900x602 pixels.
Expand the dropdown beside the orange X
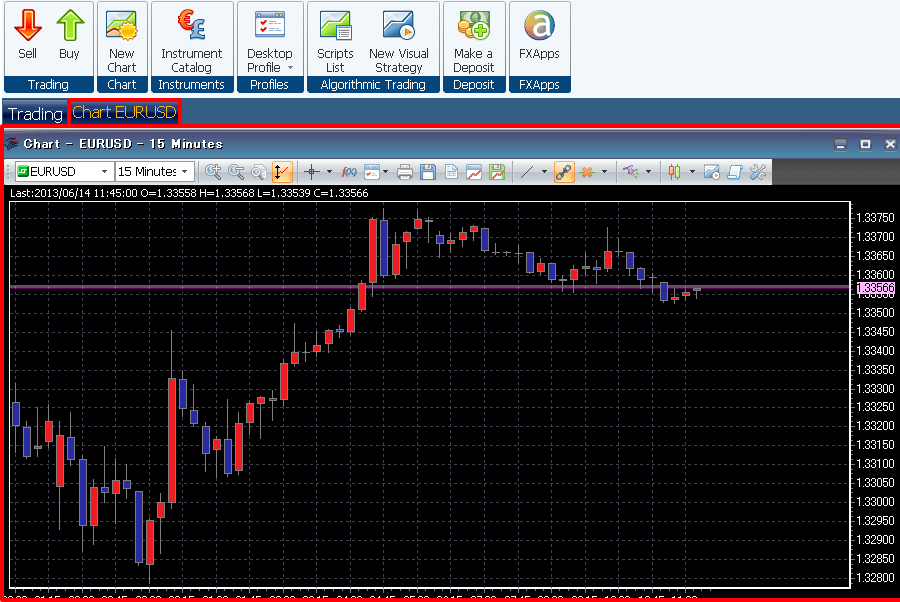coord(604,172)
